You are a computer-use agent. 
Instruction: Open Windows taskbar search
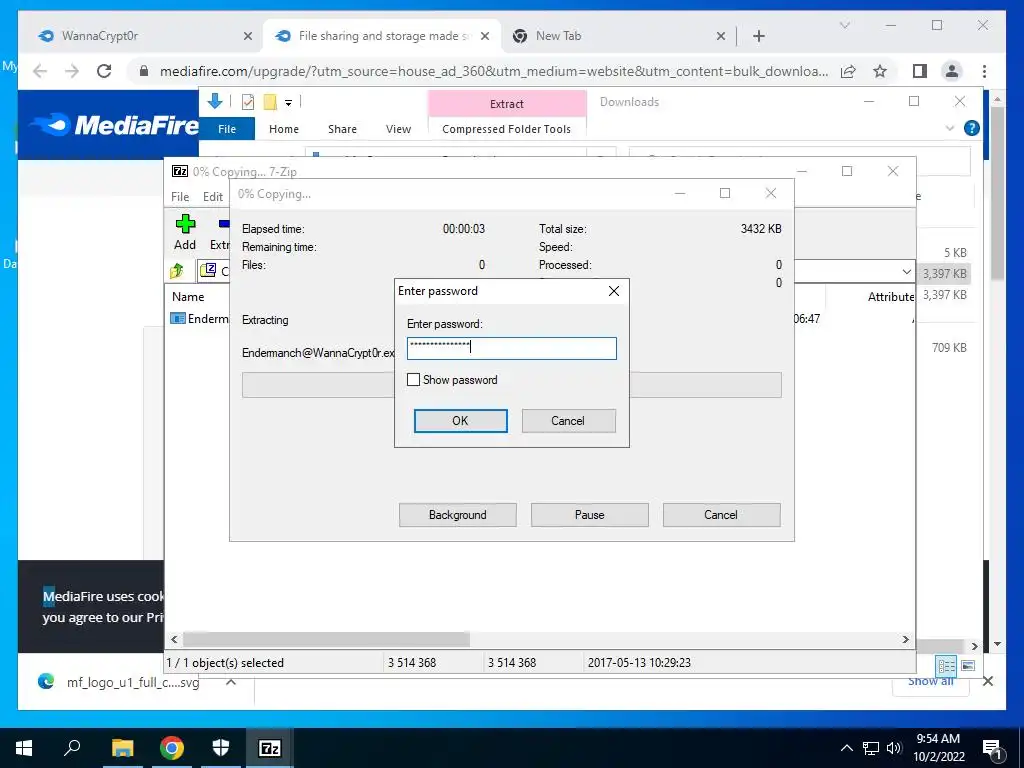(72, 748)
